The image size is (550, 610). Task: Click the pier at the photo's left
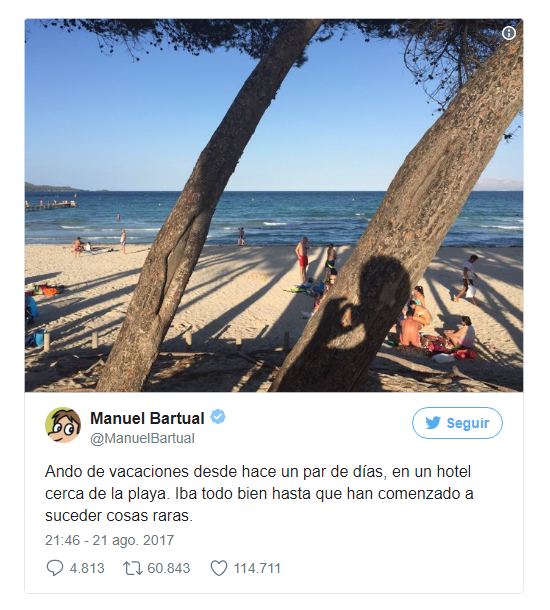coord(51,205)
